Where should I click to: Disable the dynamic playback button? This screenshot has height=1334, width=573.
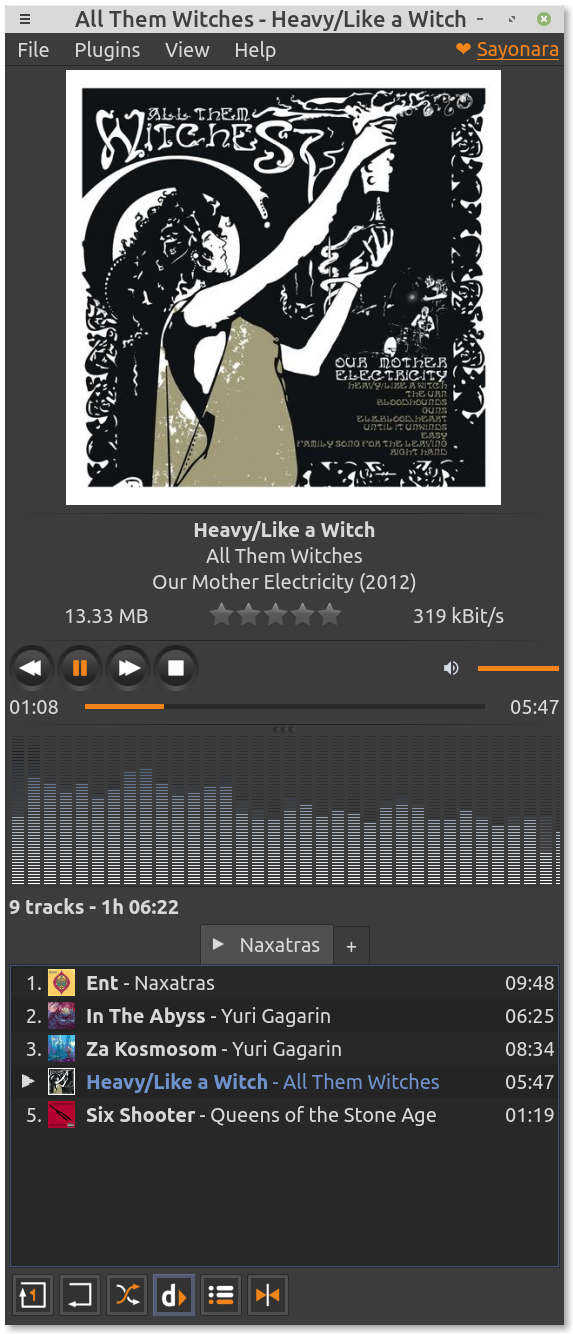click(174, 1296)
